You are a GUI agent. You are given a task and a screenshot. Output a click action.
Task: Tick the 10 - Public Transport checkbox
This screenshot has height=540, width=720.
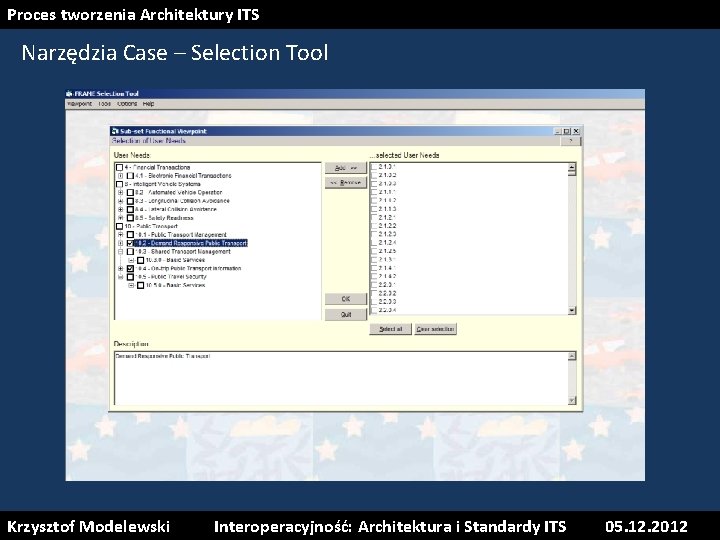pos(119,226)
